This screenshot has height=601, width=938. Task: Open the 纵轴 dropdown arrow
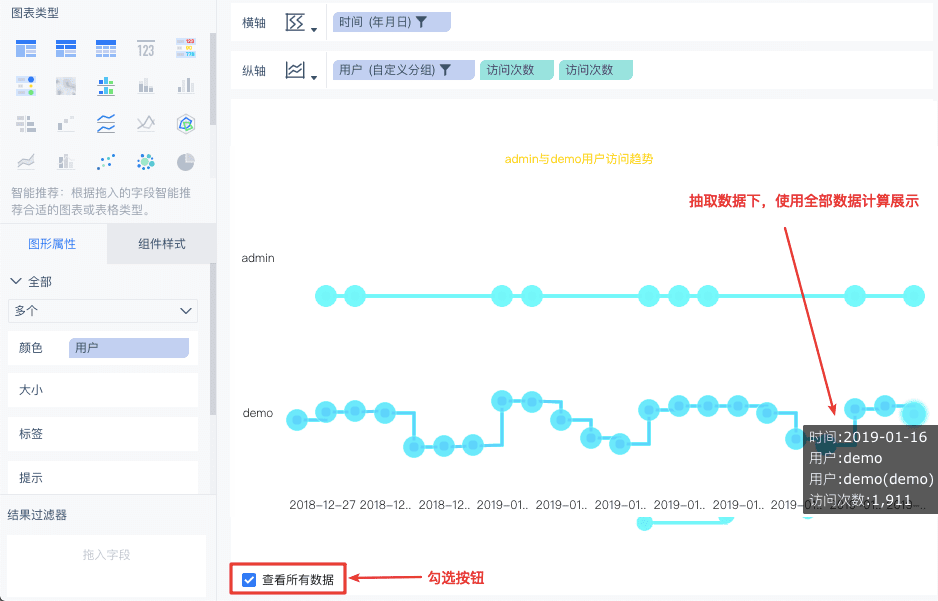(x=314, y=77)
